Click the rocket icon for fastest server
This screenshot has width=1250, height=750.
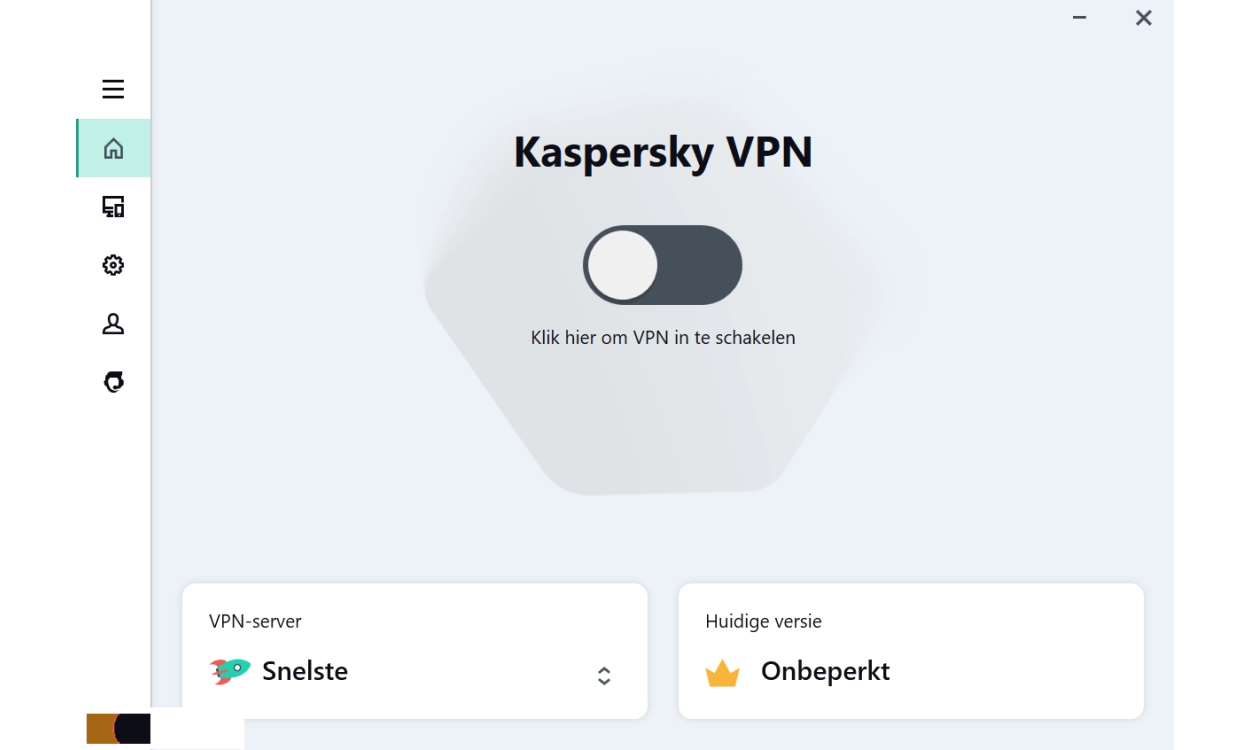click(x=230, y=671)
